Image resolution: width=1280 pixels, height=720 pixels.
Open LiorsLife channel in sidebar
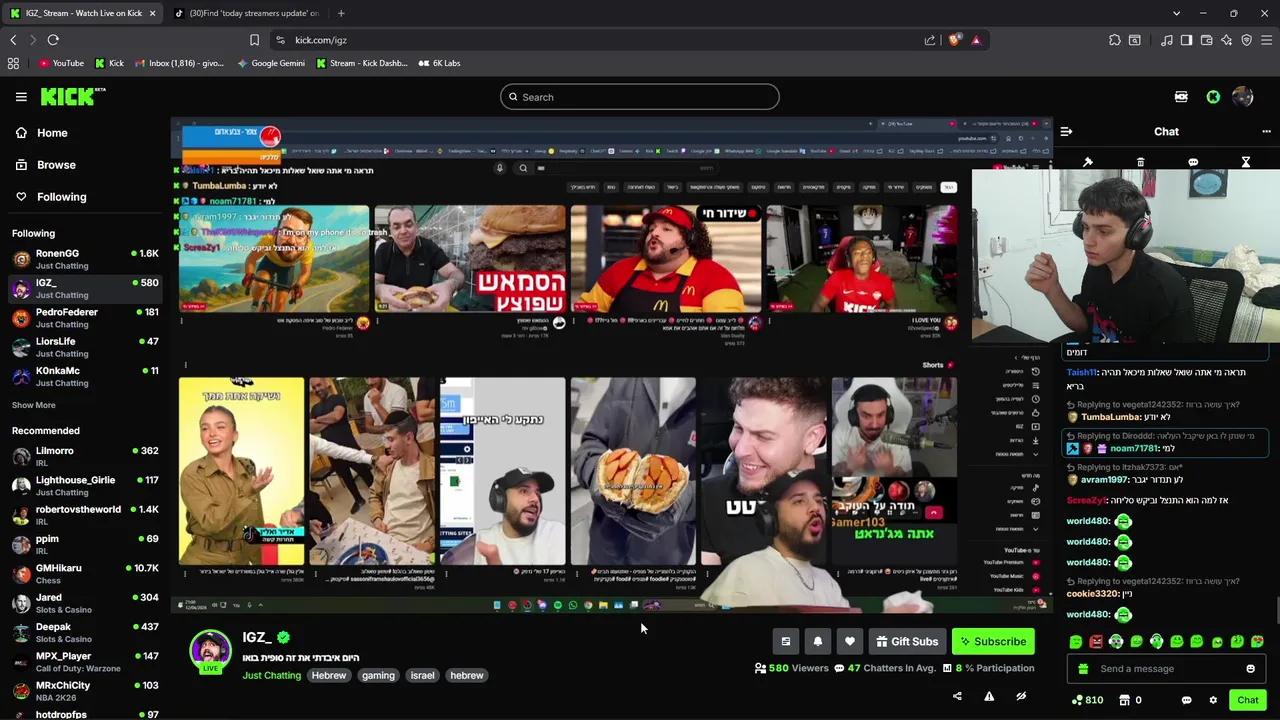coord(85,347)
